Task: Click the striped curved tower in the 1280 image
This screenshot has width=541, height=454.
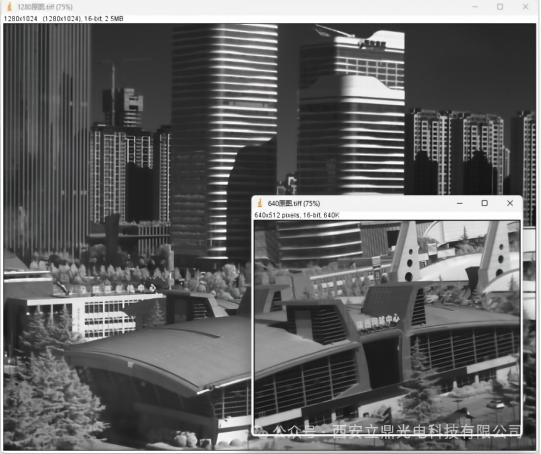Action: [224, 138]
